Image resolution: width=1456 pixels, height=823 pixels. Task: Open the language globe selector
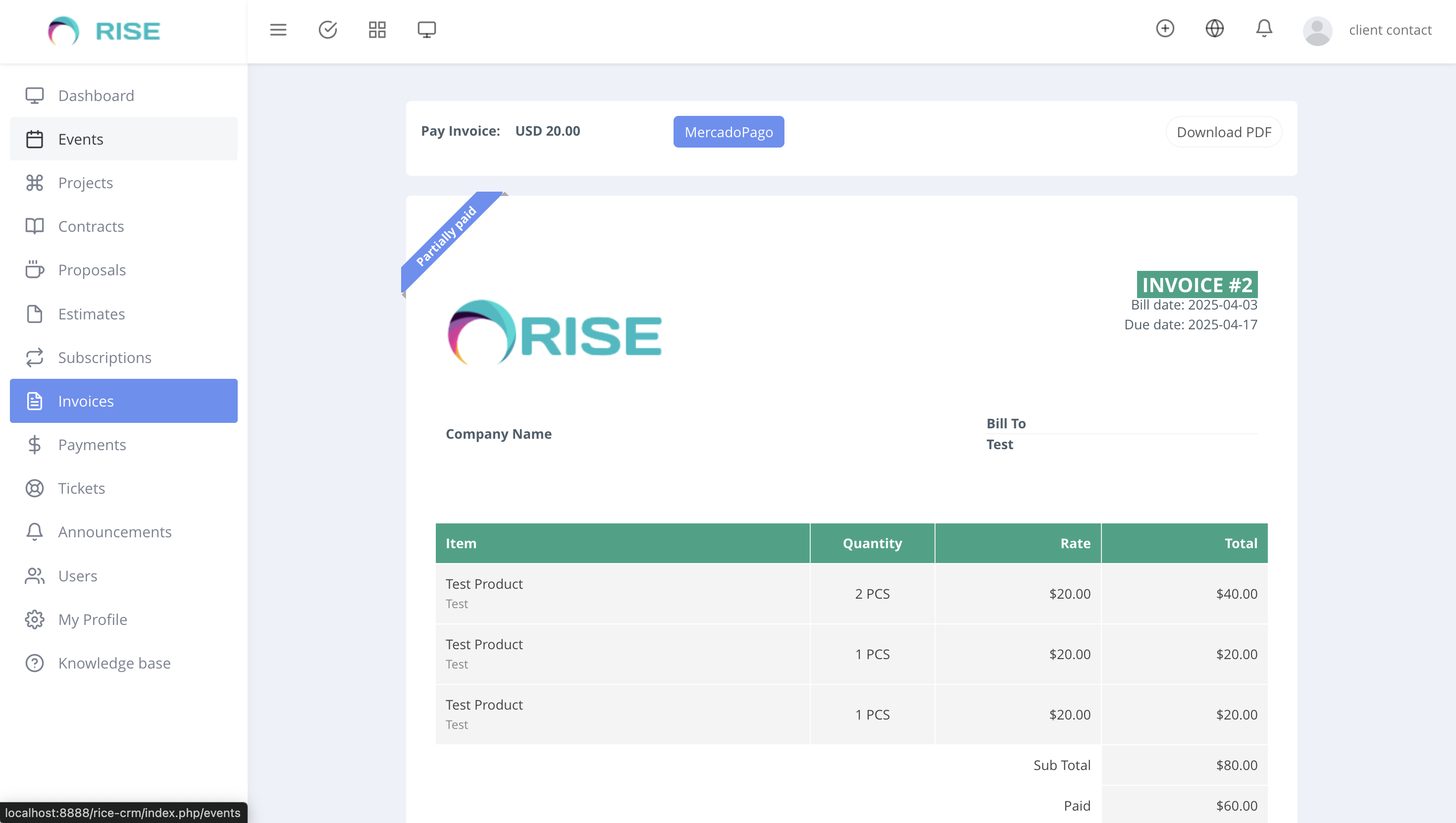coord(1215,28)
